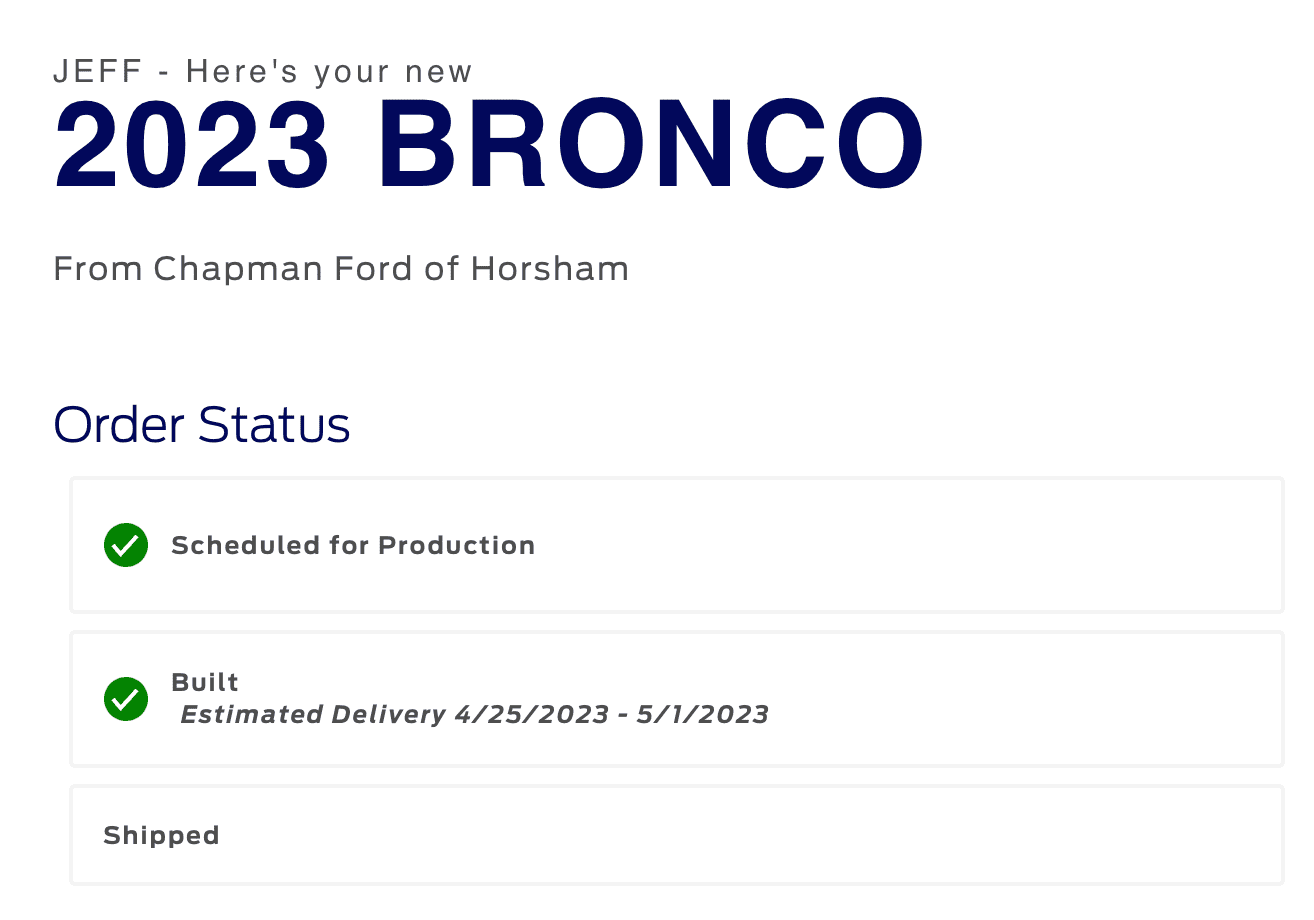The image size is (1314, 920).
Task: Click the word BRONCO in the title
Action: pyautogui.click(x=651, y=146)
